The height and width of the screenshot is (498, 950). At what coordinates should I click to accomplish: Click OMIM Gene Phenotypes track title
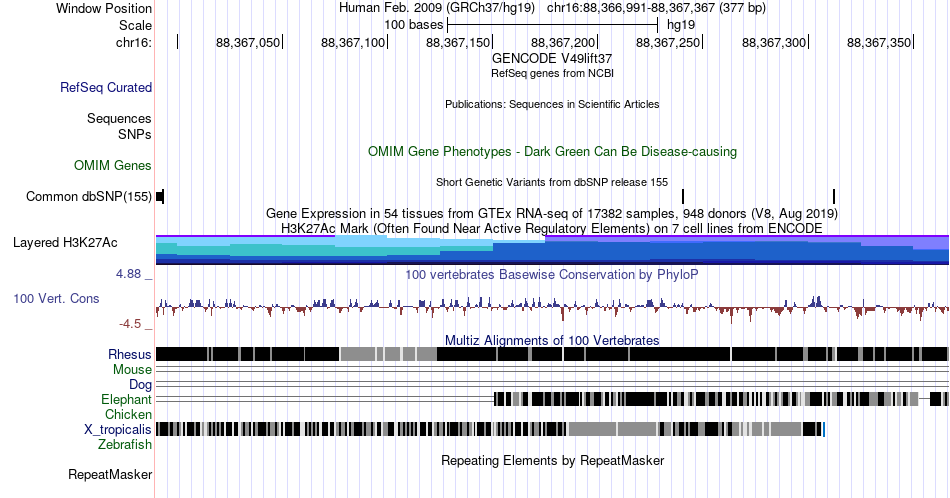pos(552,151)
